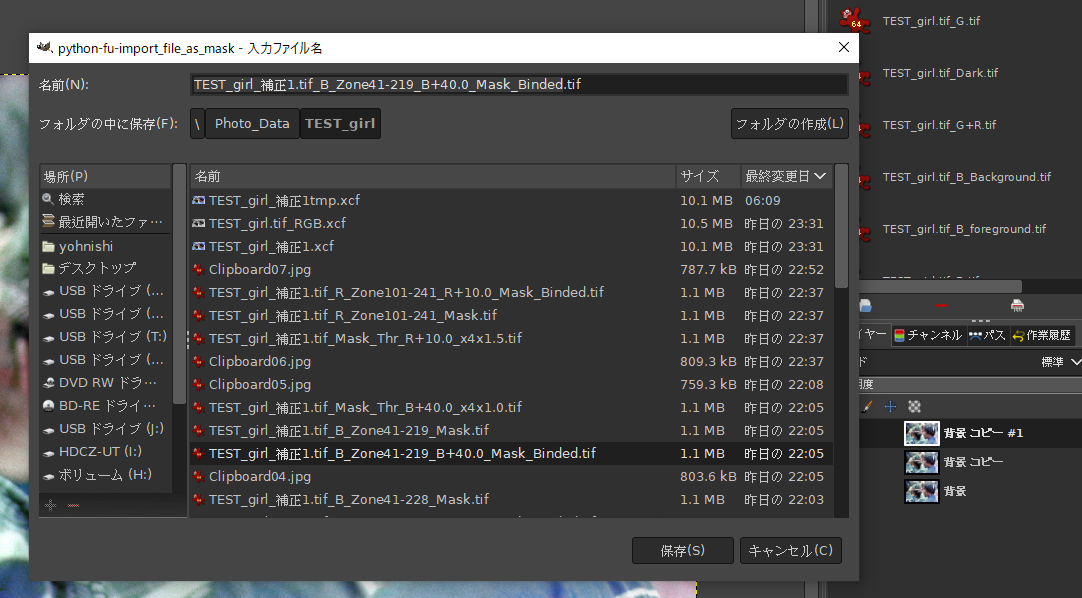The height and width of the screenshot is (598, 1082).
Task: Click the remove-bookmark icon in the file dialog
Action: 73,505
